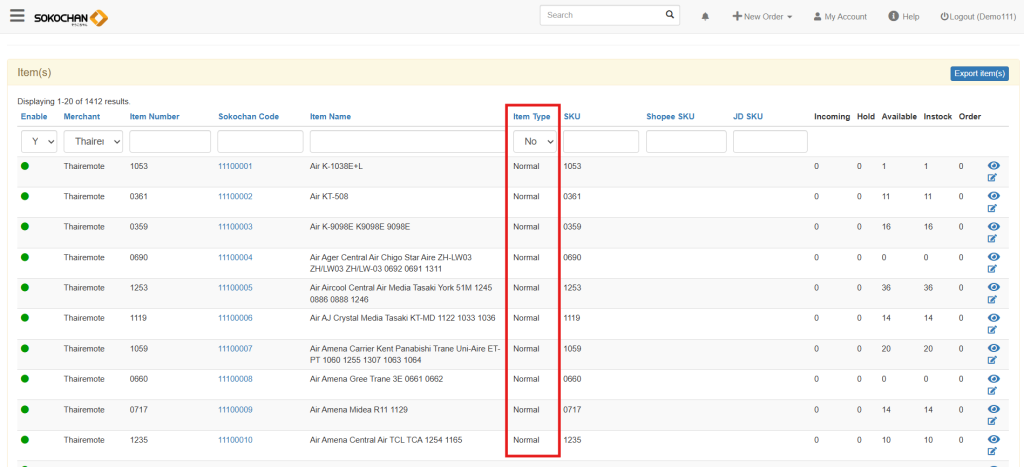This screenshot has height=467, width=1024.
Task: Open the Merchant filter dropdown
Action: coord(93,142)
